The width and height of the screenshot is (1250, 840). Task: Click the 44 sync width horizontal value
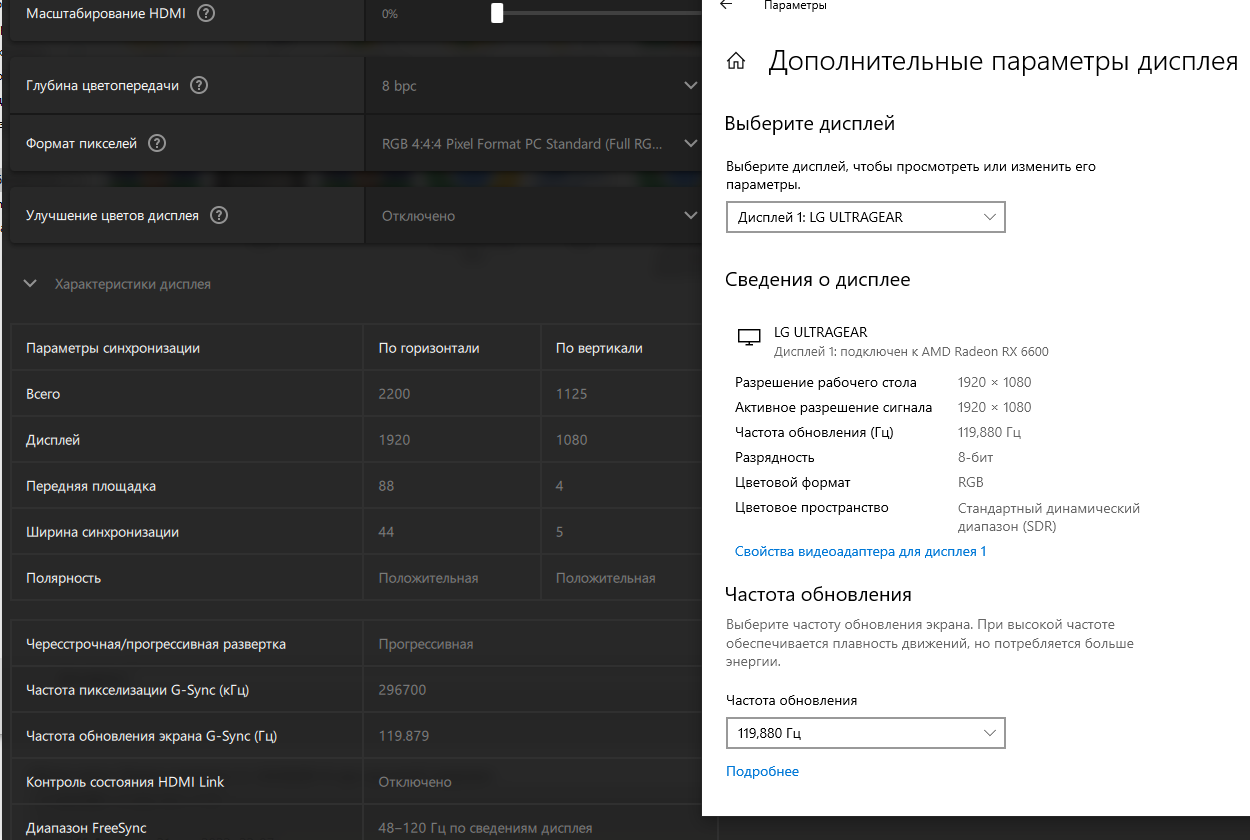click(386, 532)
